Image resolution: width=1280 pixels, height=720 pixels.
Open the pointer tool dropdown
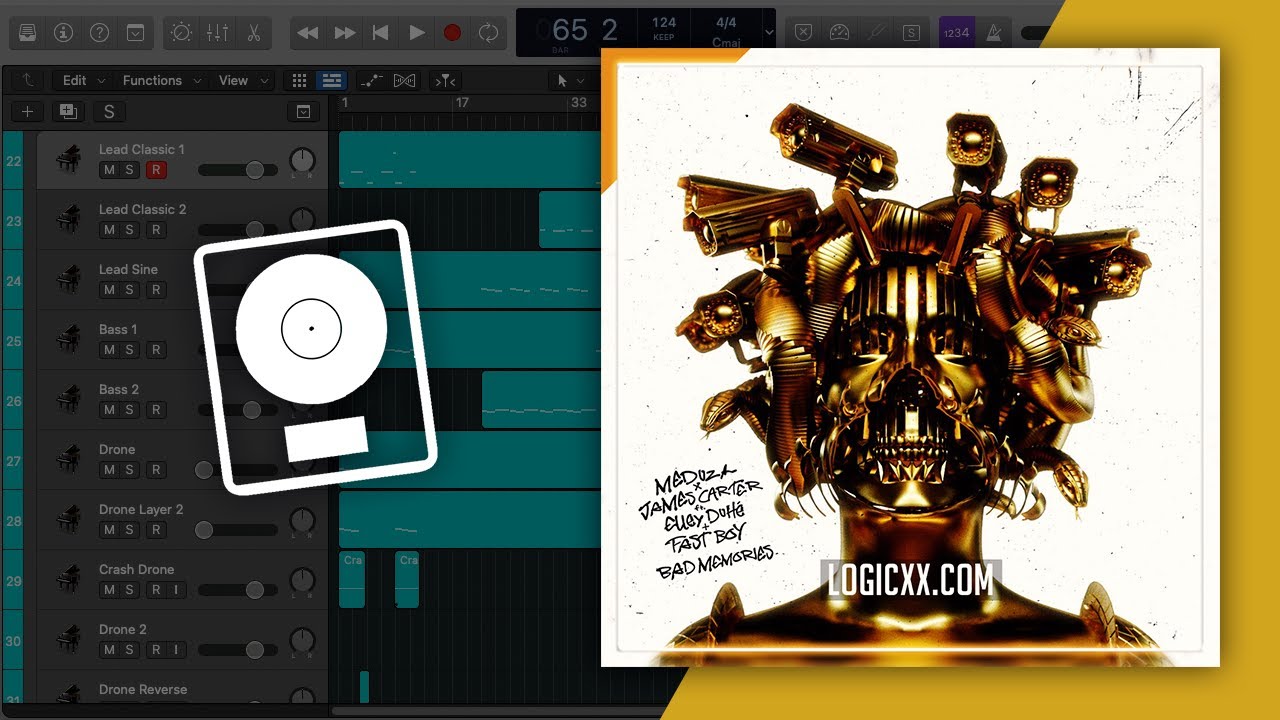pos(571,81)
